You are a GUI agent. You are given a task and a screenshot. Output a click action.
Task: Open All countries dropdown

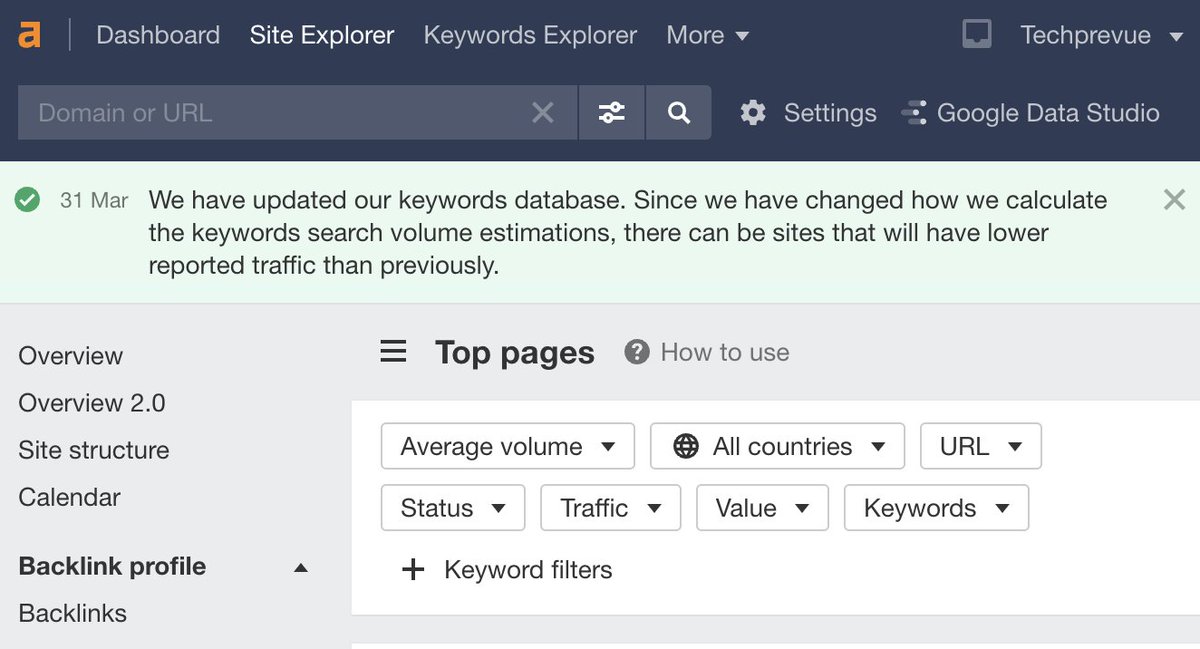click(x=777, y=446)
